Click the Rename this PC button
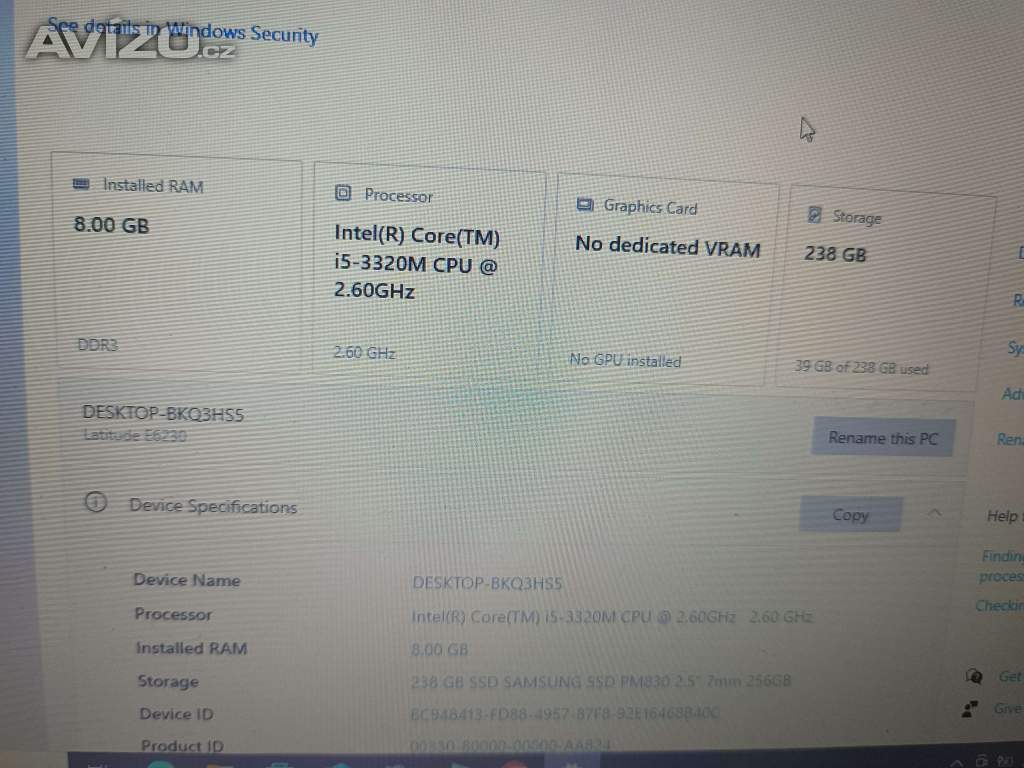The height and width of the screenshot is (768, 1024). pos(883,438)
